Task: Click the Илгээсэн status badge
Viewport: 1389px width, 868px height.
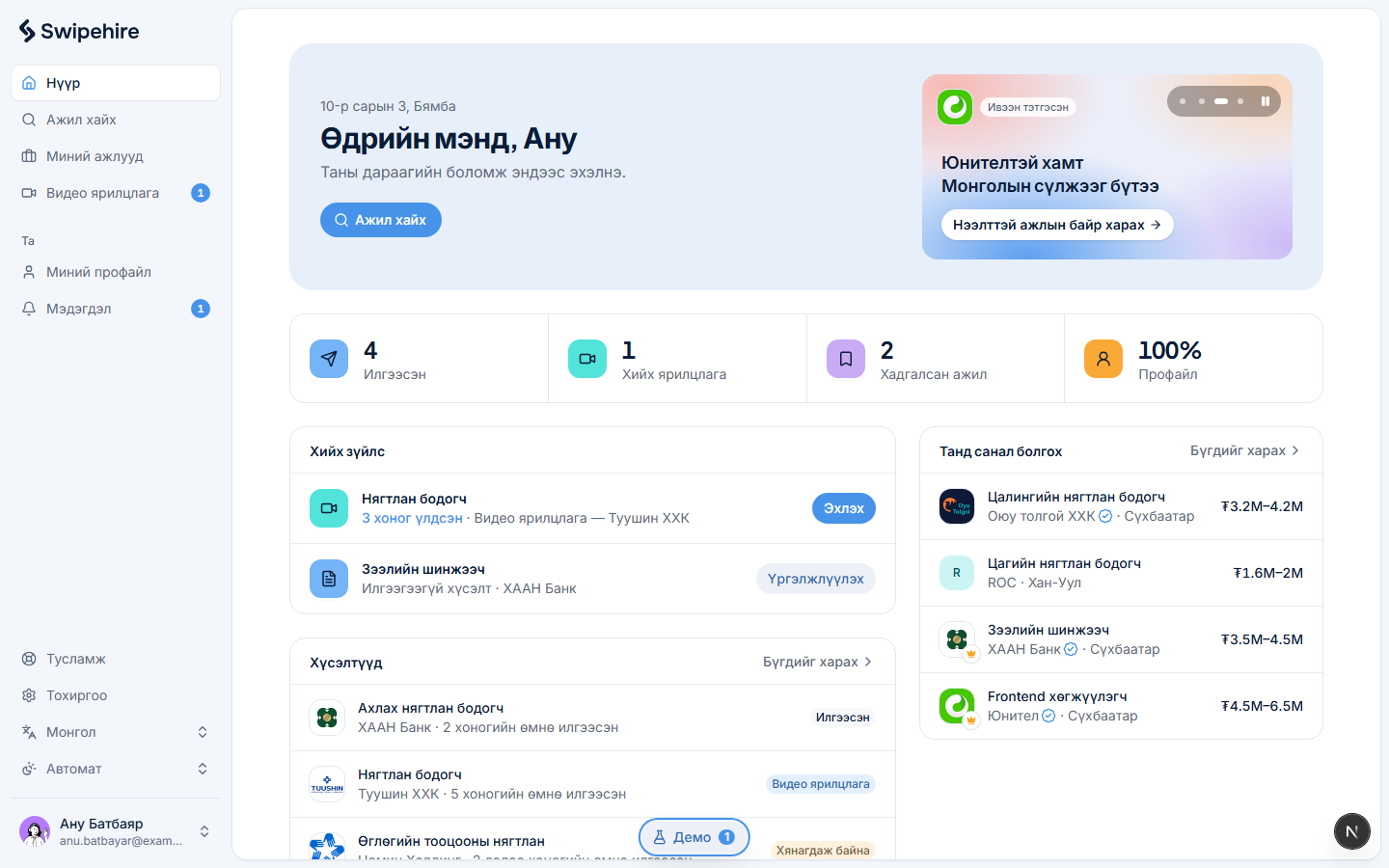Action: 843,718
